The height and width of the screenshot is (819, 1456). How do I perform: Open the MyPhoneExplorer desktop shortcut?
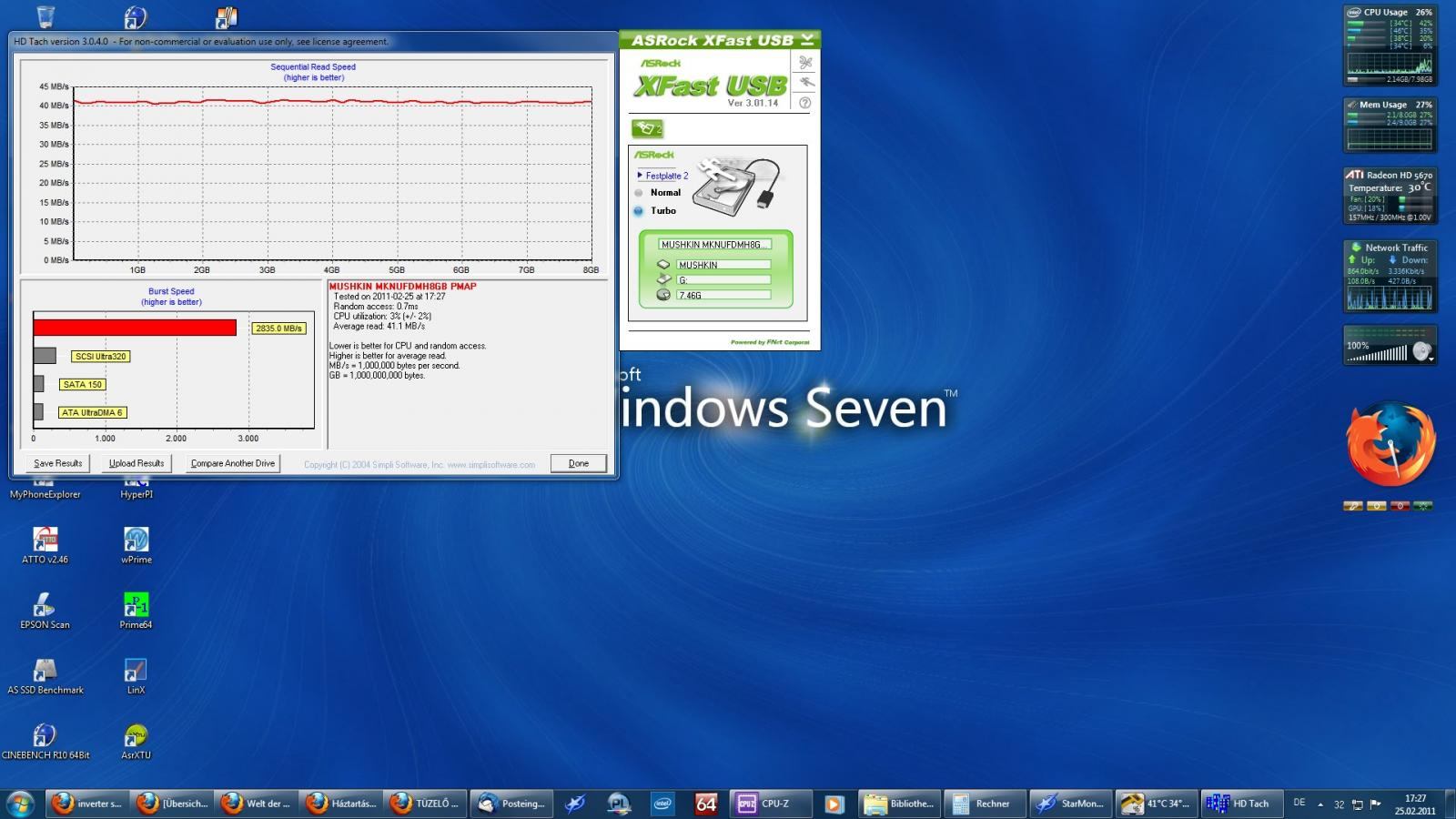45,489
